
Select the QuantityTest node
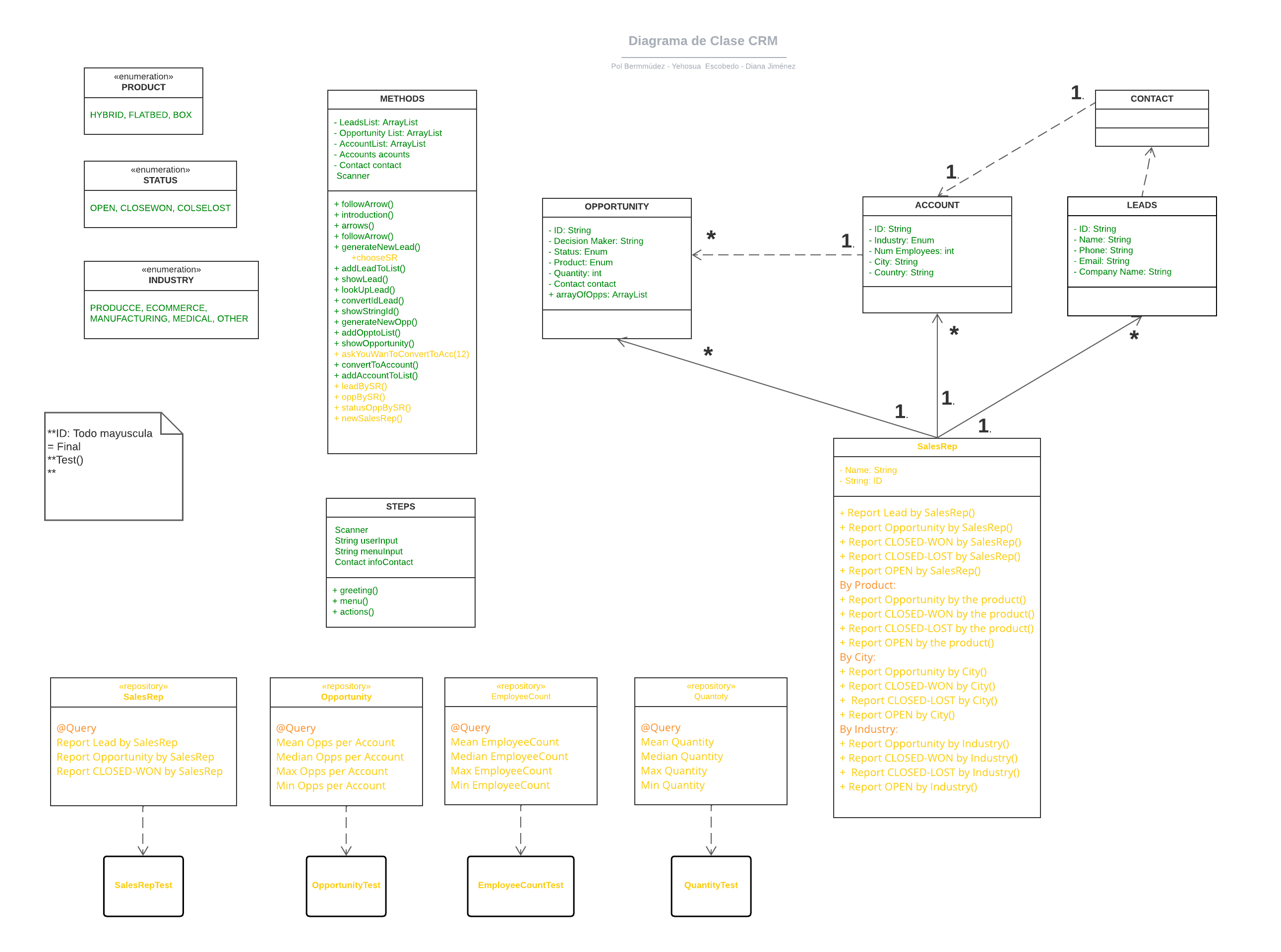(711, 885)
